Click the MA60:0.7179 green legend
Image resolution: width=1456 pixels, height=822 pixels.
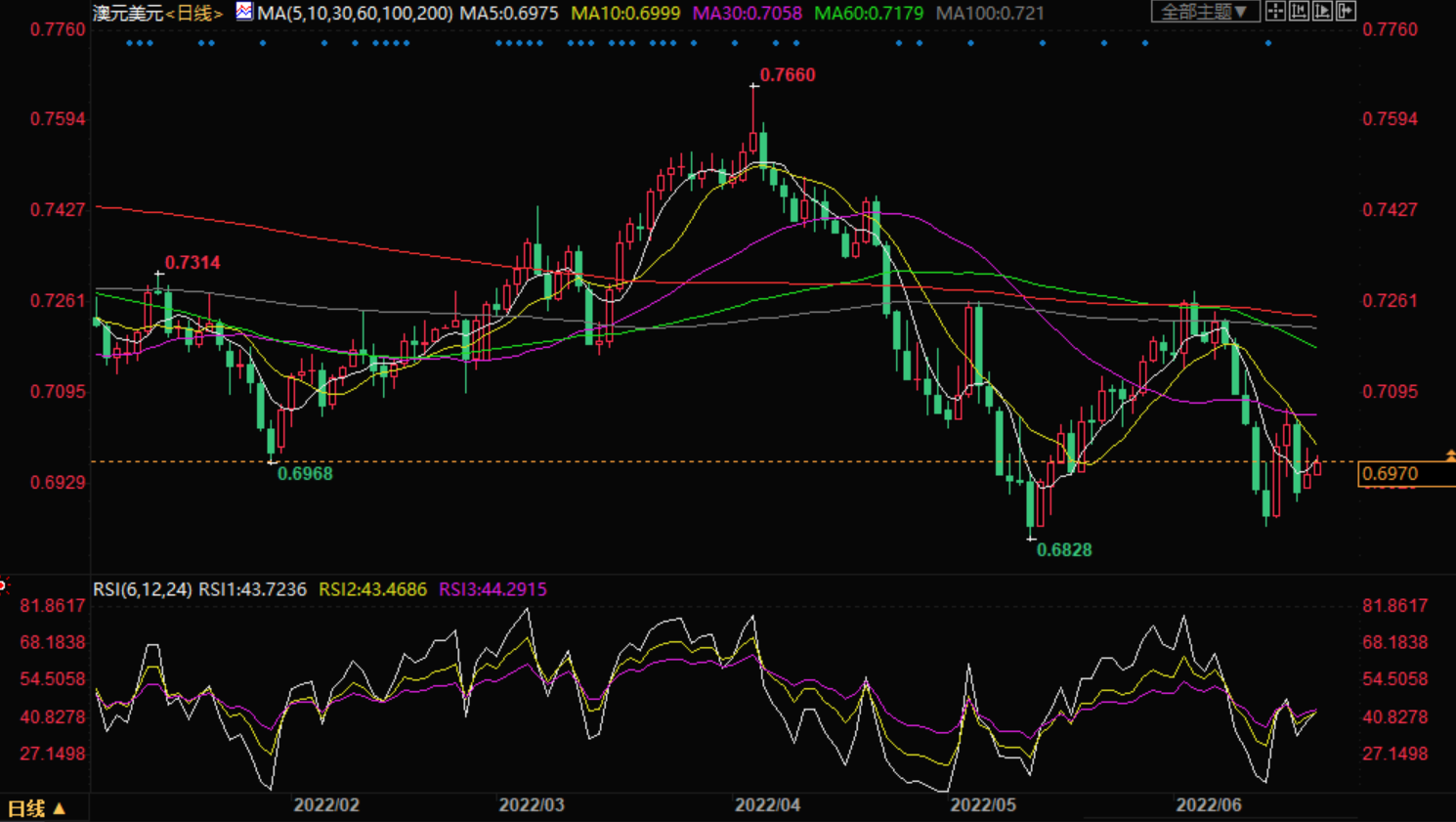[869, 14]
